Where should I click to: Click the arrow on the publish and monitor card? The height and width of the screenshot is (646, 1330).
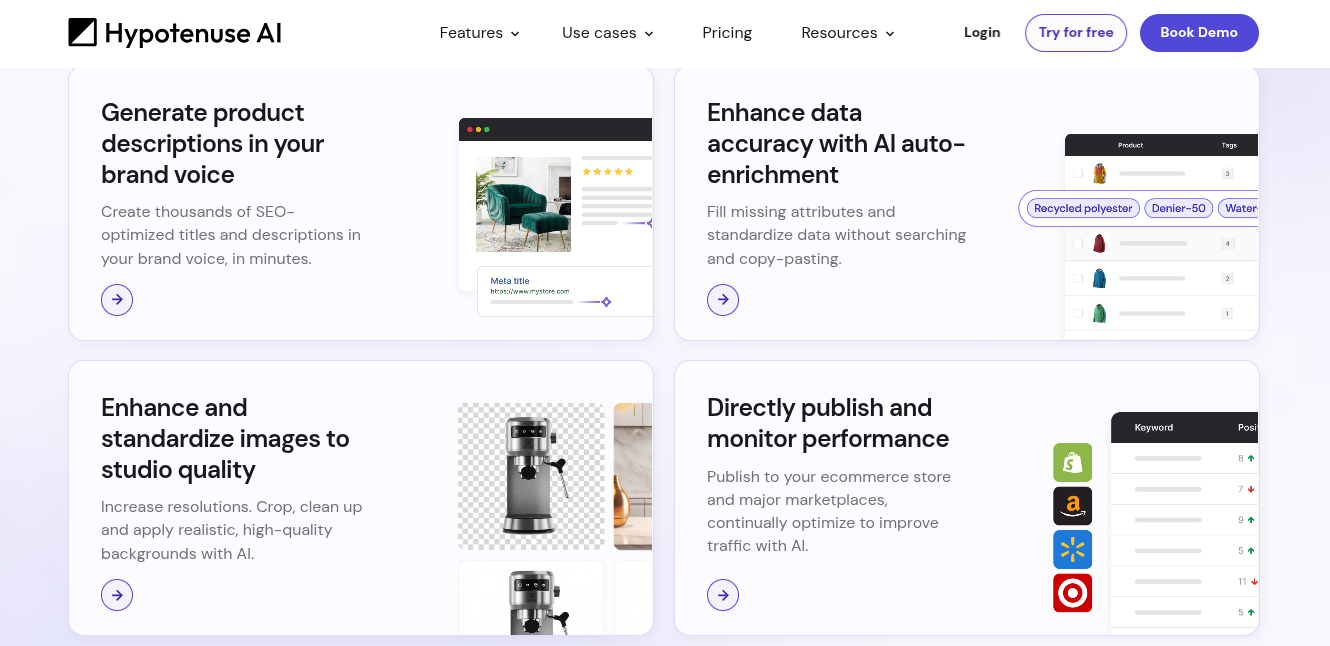click(x=723, y=594)
